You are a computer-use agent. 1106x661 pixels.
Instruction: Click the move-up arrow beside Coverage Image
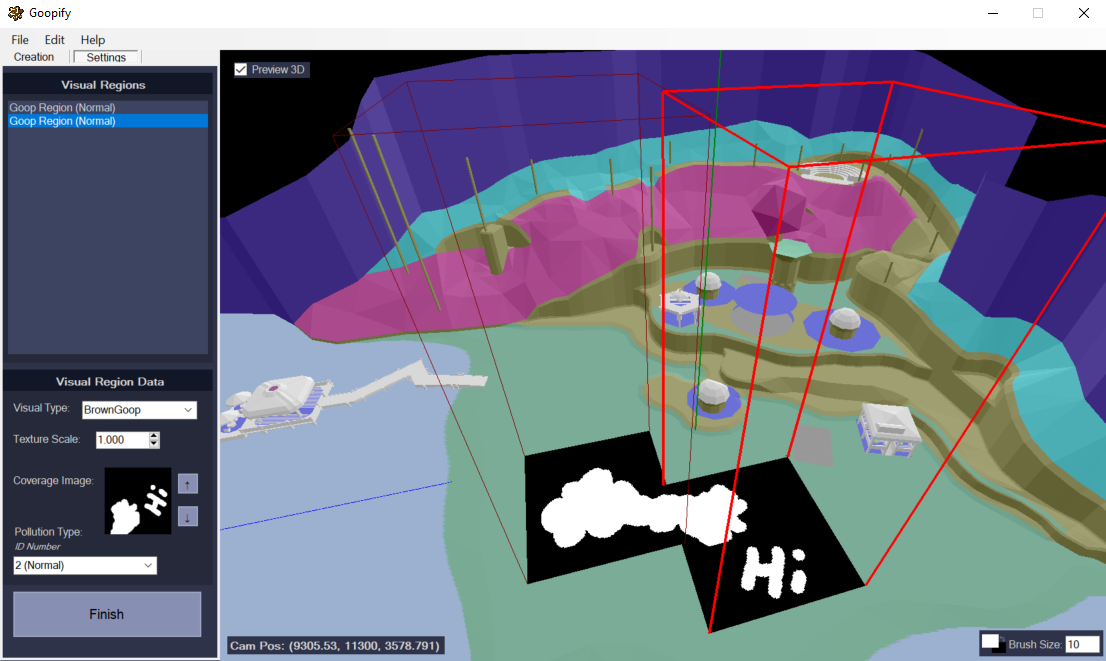coord(188,484)
